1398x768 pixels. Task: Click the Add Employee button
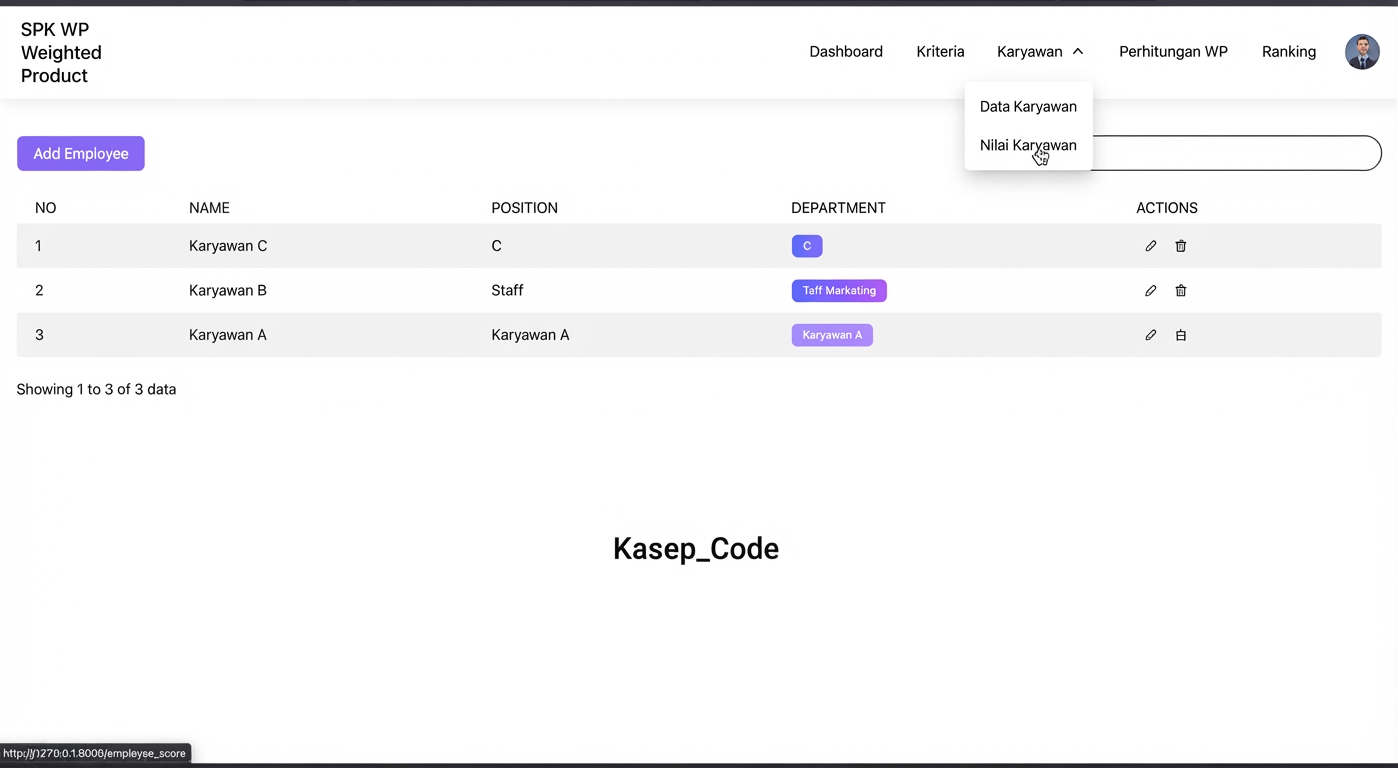click(x=81, y=153)
